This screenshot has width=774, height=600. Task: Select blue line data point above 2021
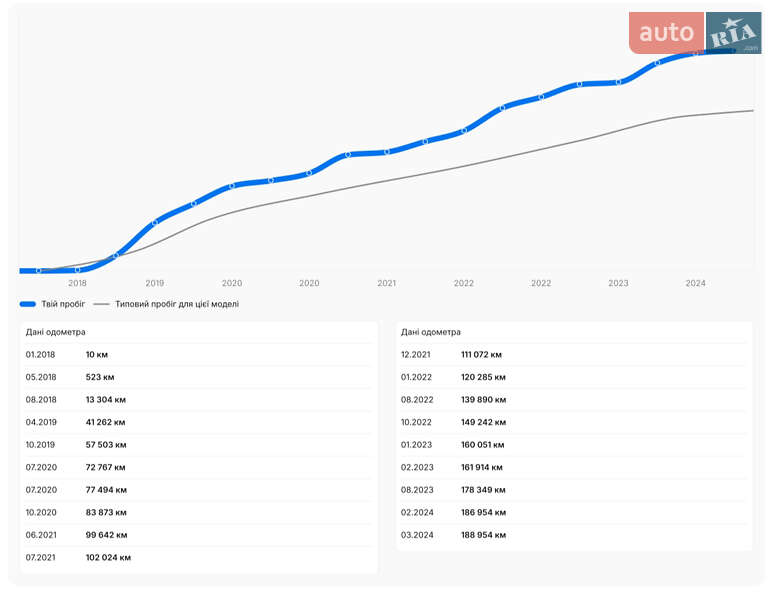(x=387, y=152)
